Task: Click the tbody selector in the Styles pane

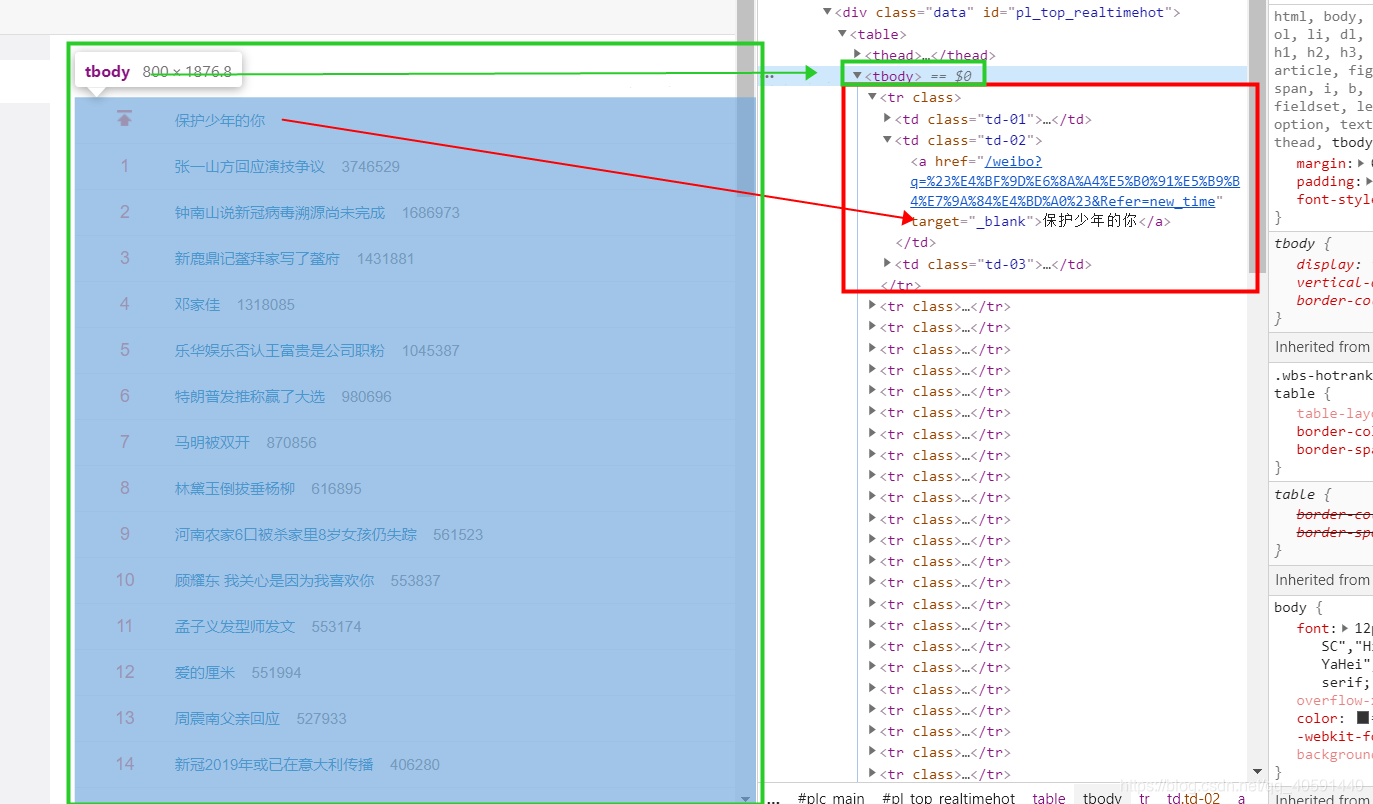Action: 1295,243
